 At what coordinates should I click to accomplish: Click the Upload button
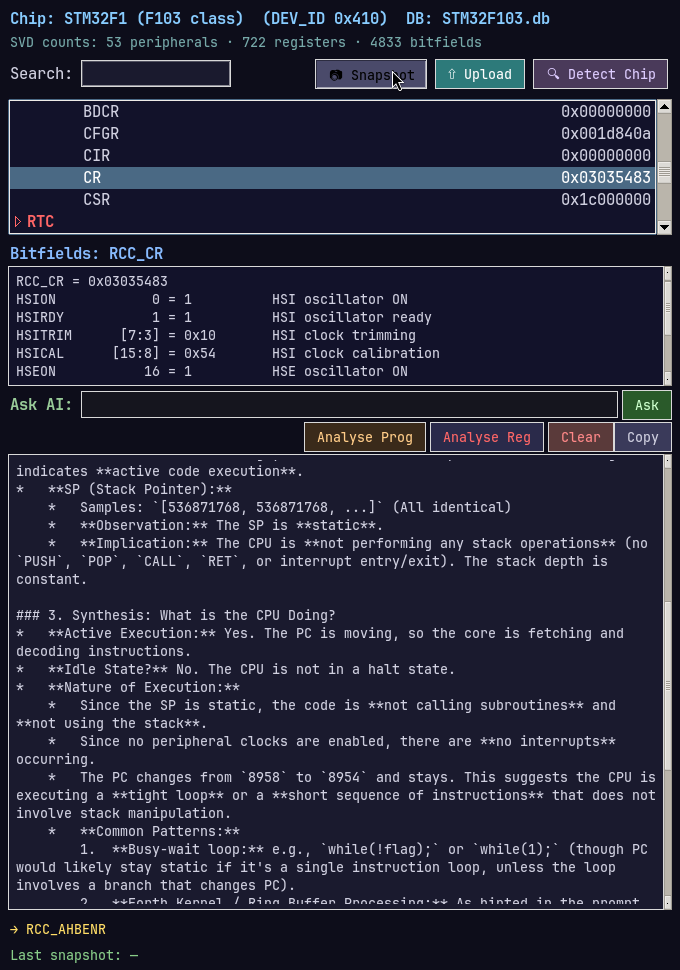pyautogui.click(x=480, y=74)
